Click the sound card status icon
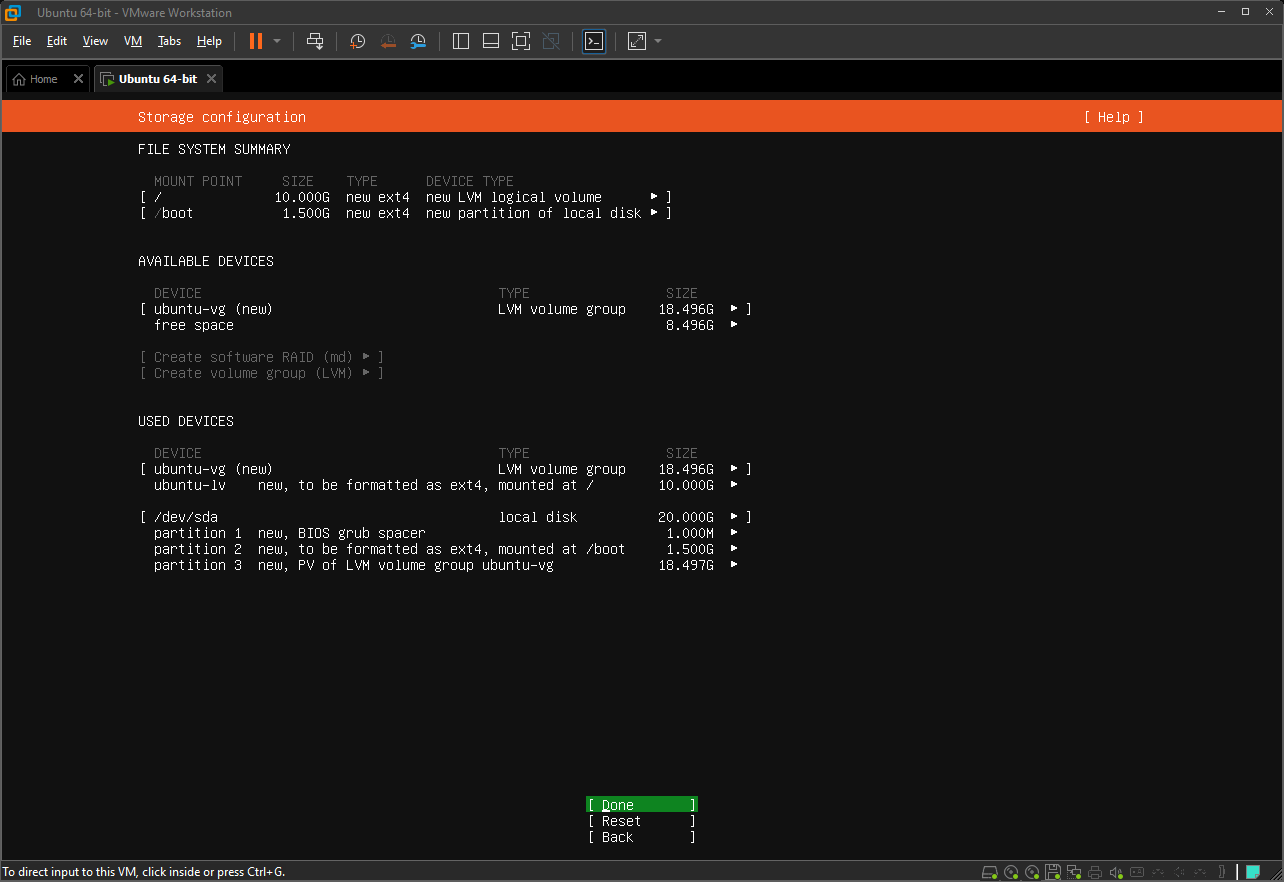Screen dimensions: 1284x882 click(x=1117, y=872)
